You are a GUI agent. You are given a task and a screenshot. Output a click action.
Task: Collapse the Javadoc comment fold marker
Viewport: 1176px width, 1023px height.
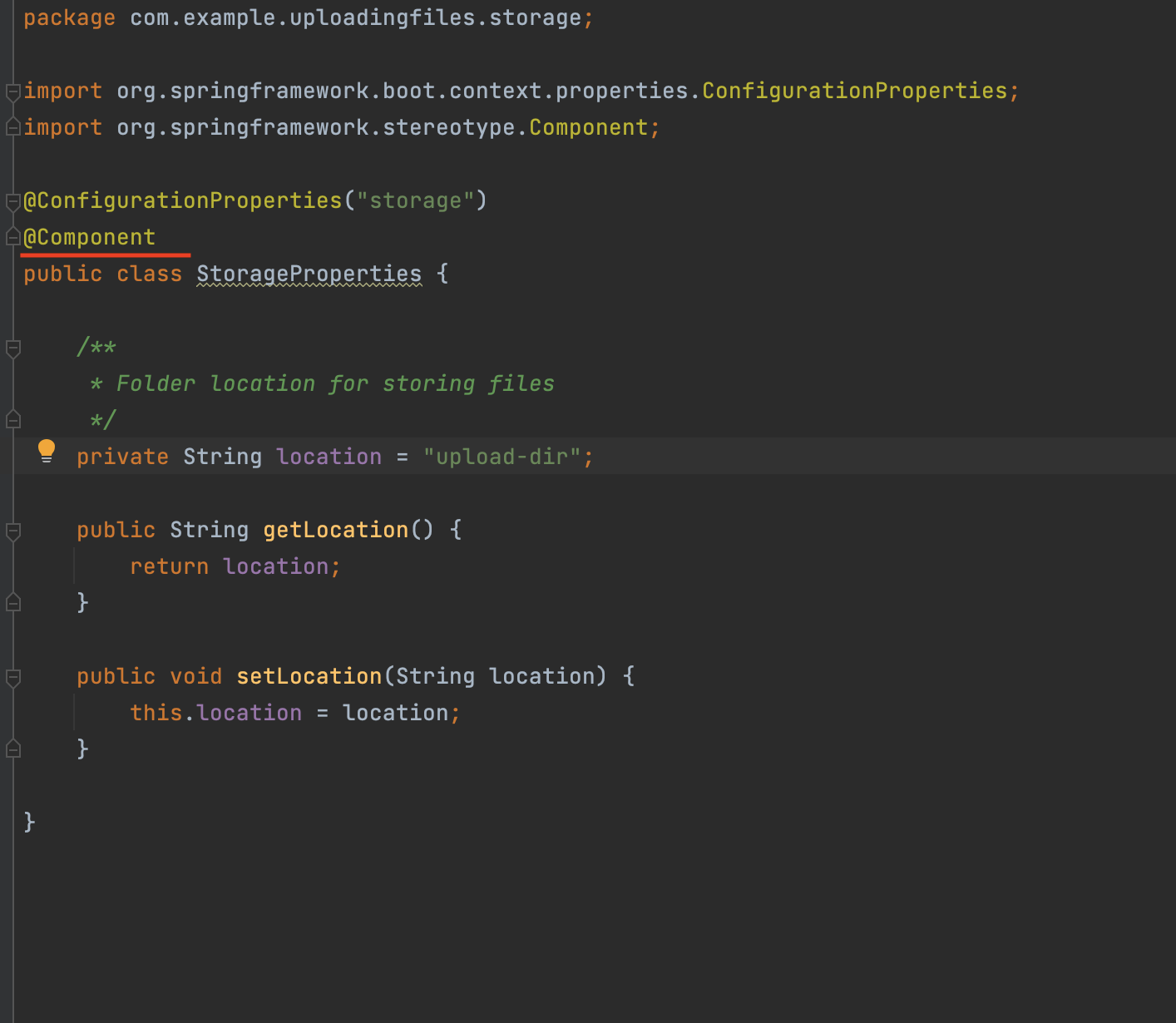click(12, 348)
